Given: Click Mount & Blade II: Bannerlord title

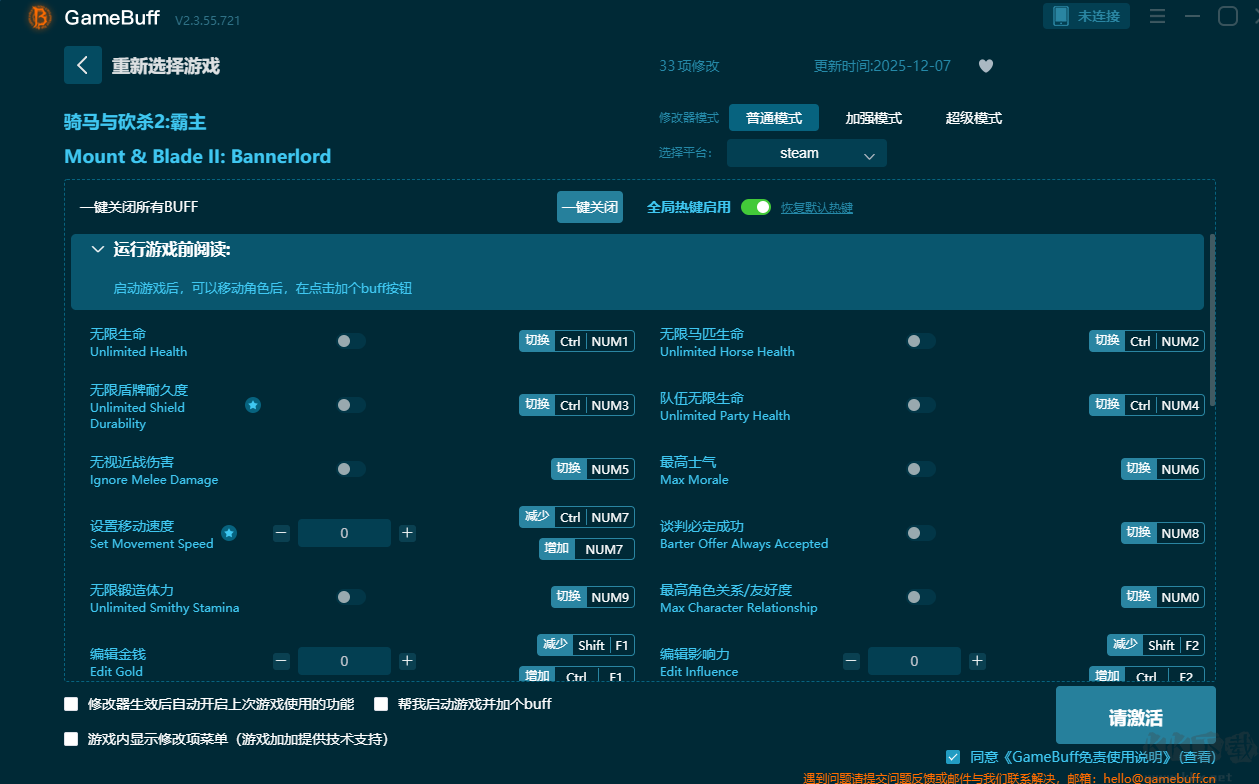Looking at the screenshot, I should (x=197, y=156).
